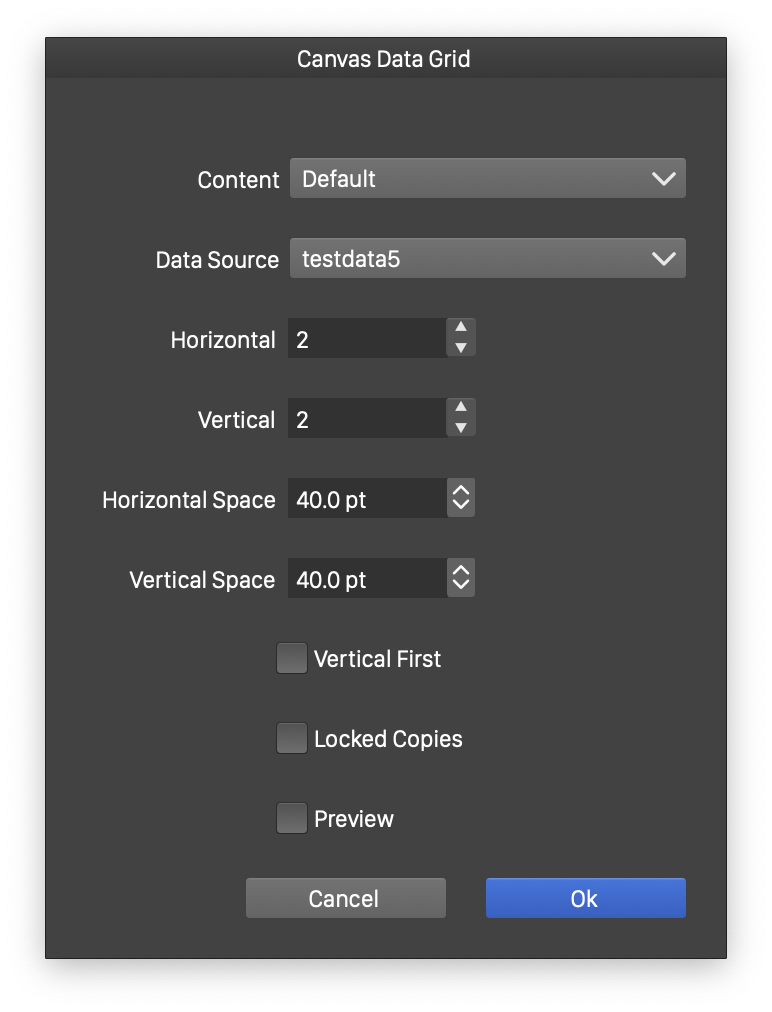
Task: Click the Vertical Space stepper control
Action: (x=460, y=578)
